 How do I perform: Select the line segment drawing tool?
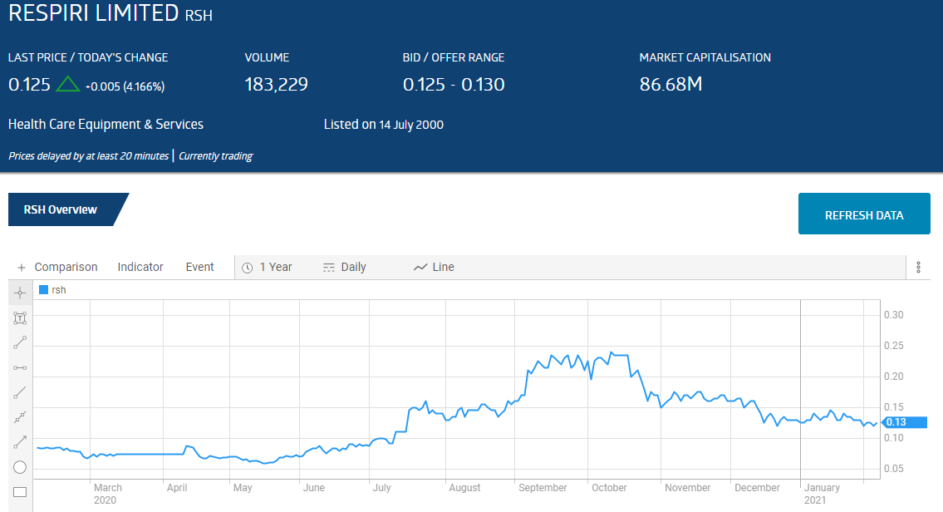(20, 343)
